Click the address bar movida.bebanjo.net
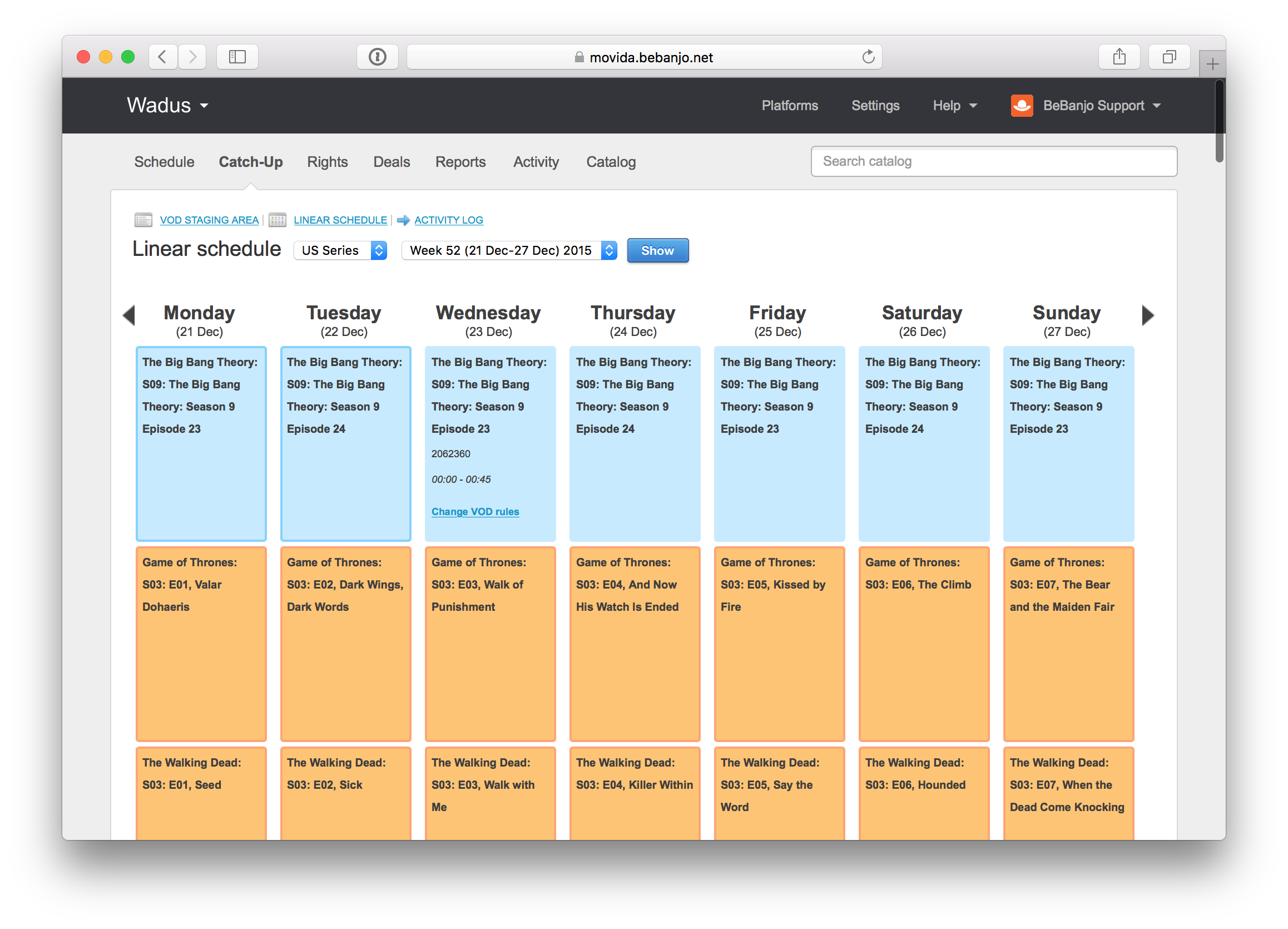The width and height of the screenshot is (1288, 929). click(644, 57)
